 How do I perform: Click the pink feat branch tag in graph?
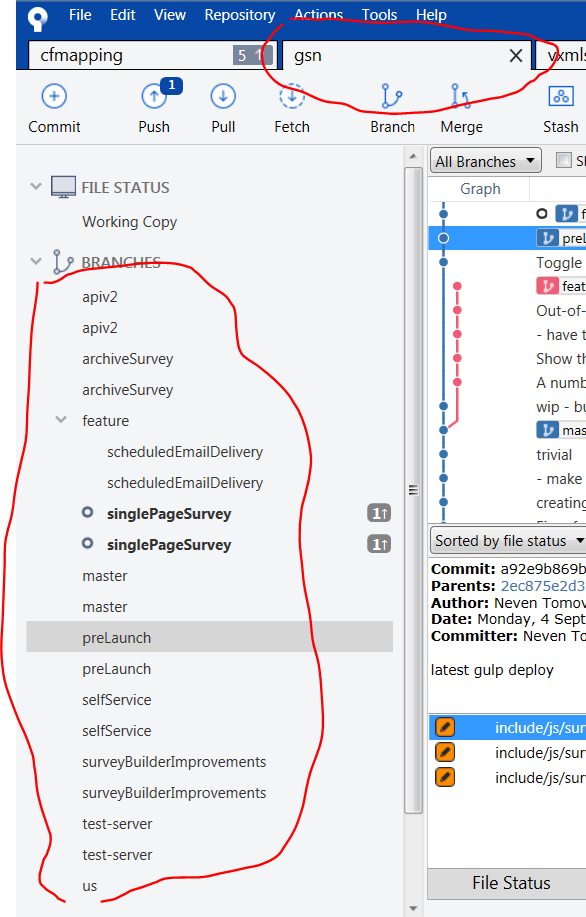click(x=560, y=286)
